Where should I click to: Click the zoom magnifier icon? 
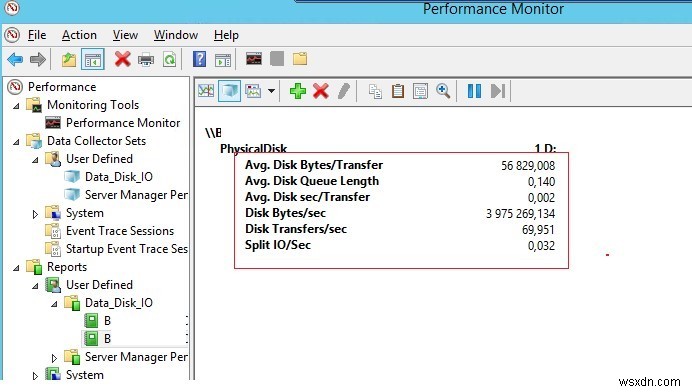pos(443,91)
